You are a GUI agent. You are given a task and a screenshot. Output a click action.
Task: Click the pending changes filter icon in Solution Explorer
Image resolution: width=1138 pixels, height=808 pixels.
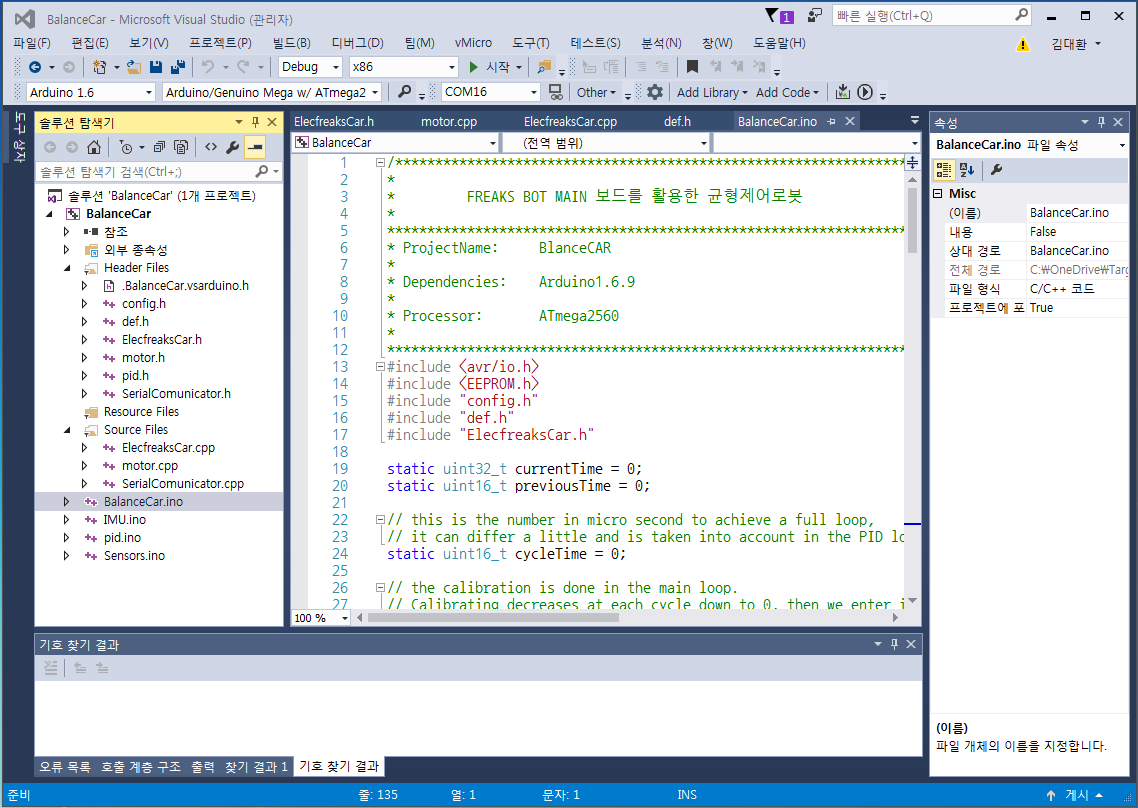[x=126, y=147]
